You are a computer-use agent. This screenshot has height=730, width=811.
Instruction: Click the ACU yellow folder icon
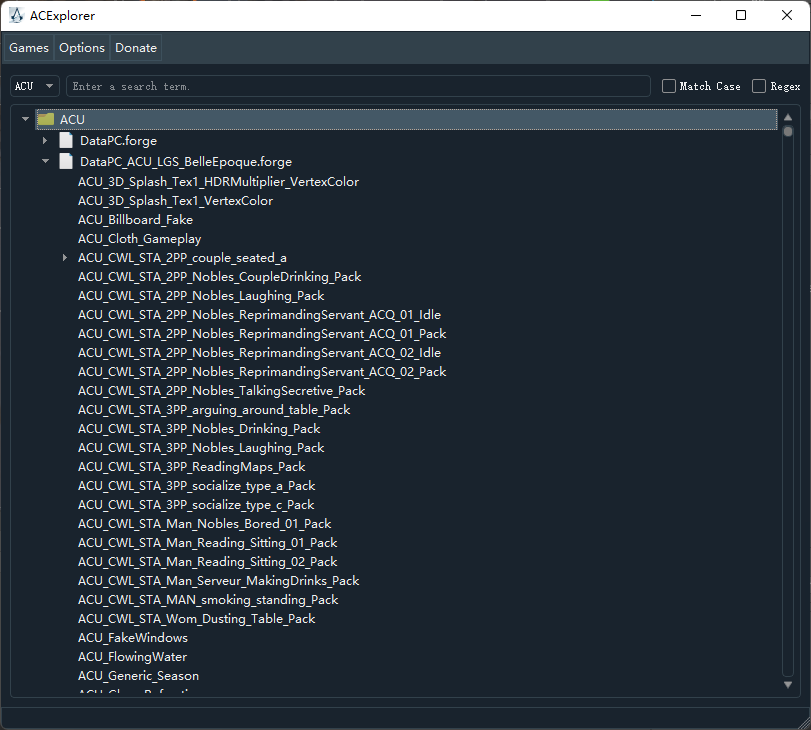click(x=46, y=120)
